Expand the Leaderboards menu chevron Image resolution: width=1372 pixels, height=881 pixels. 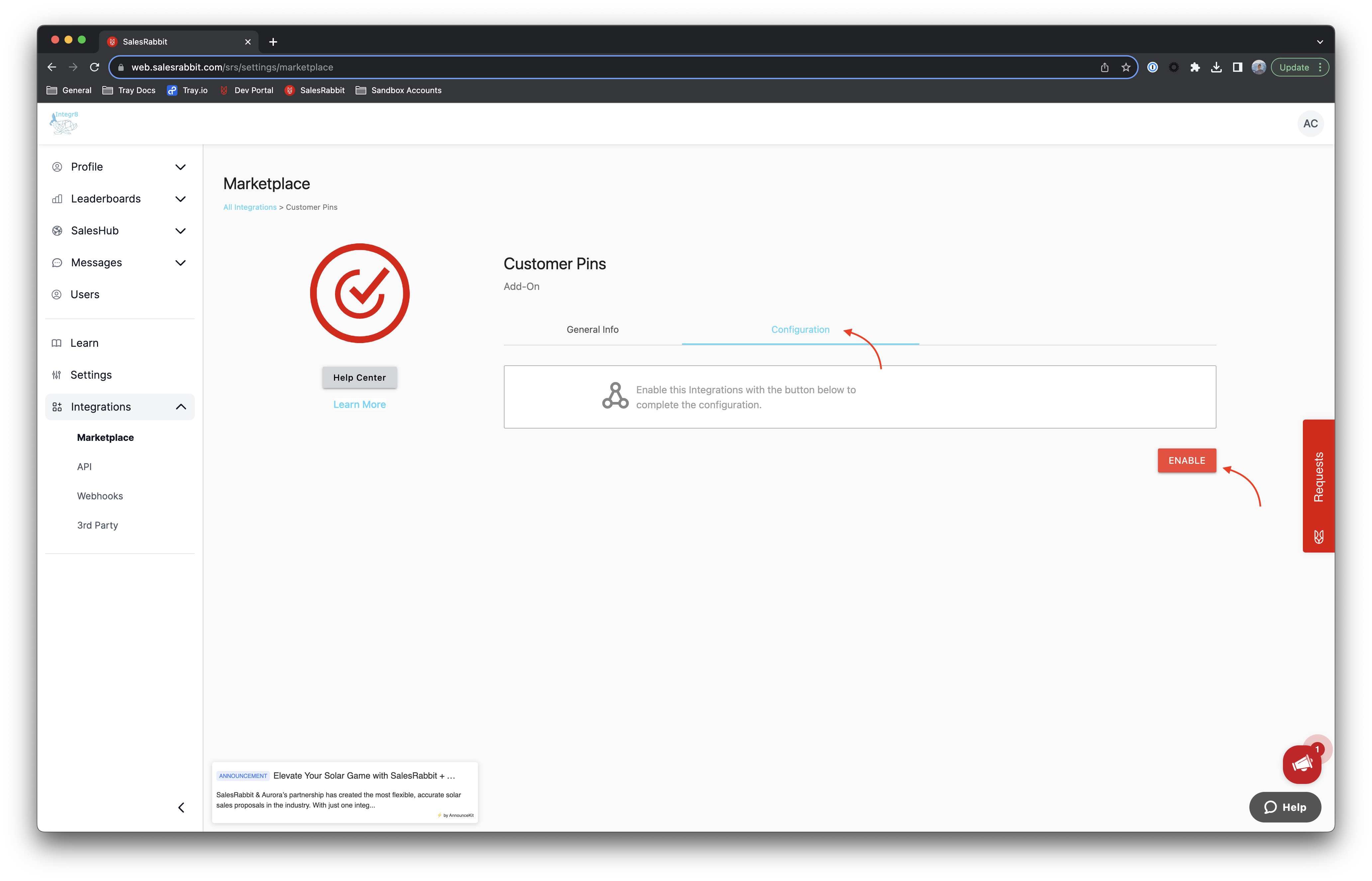coord(180,199)
